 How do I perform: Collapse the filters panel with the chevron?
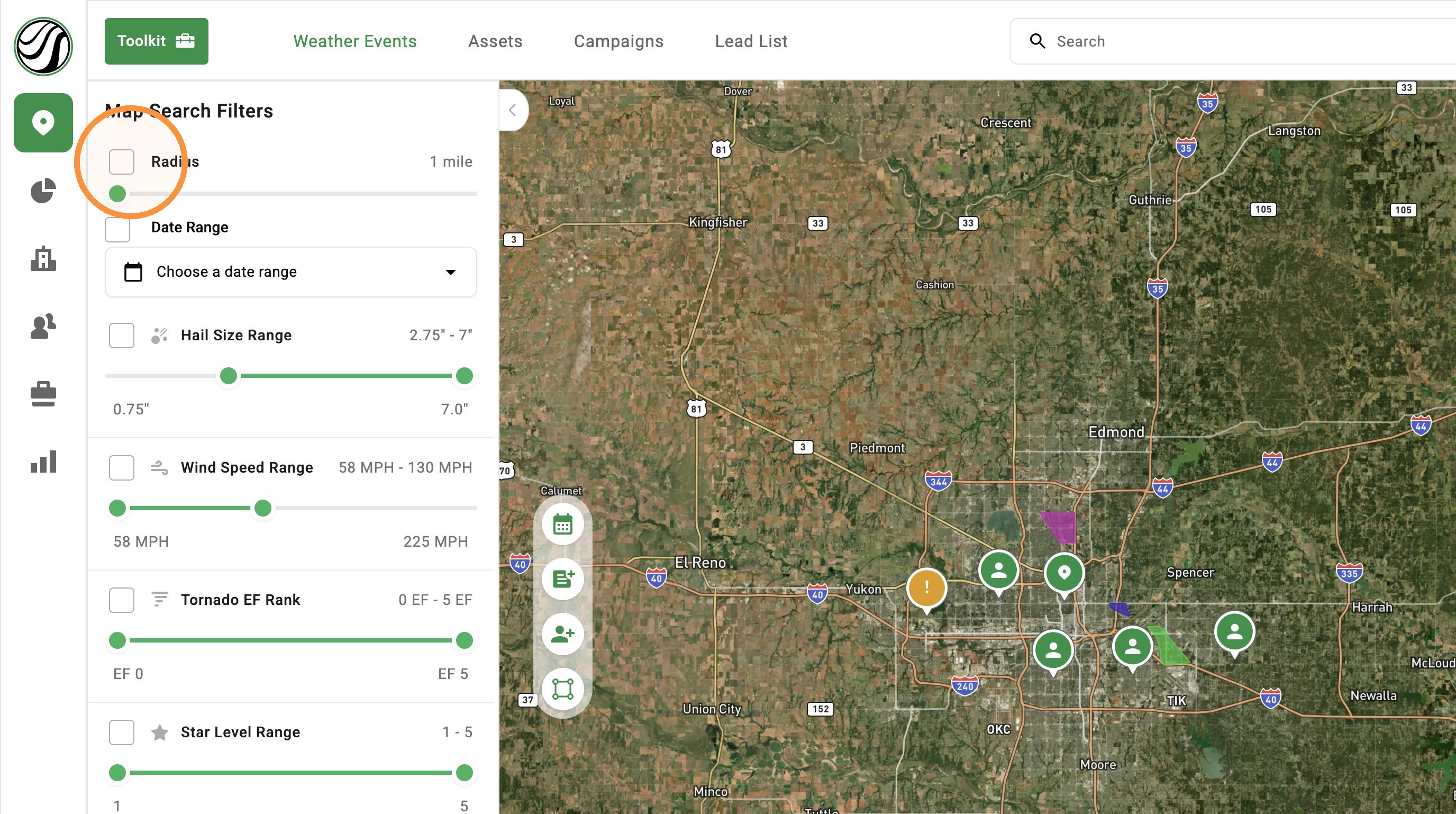pyautogui.click(x=513, y=110)
